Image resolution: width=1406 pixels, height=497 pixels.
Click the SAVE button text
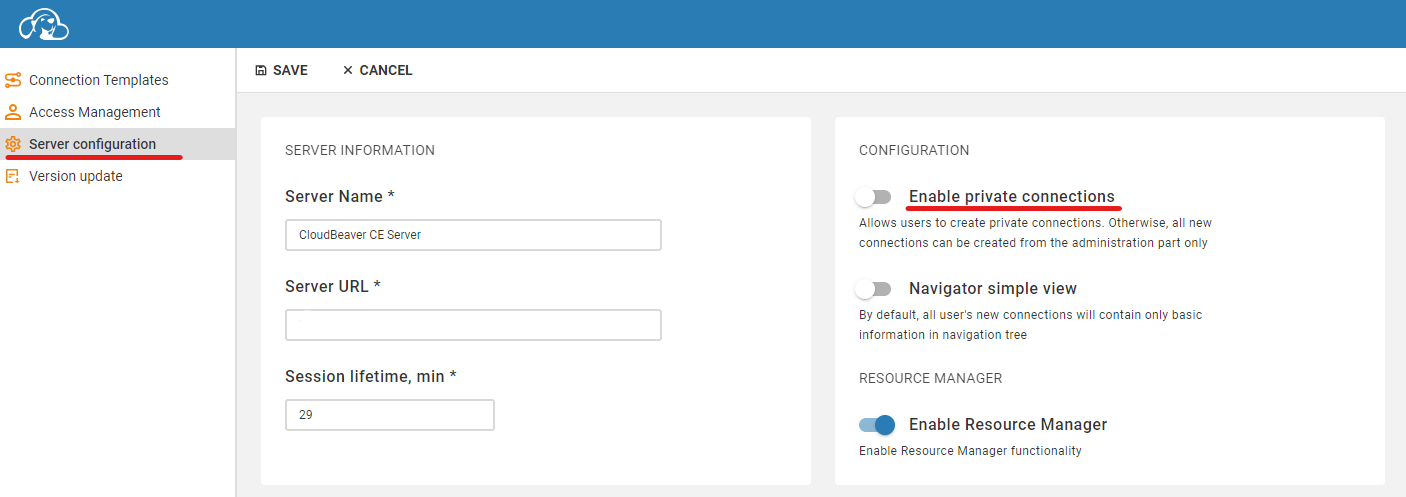click(290, 70)
